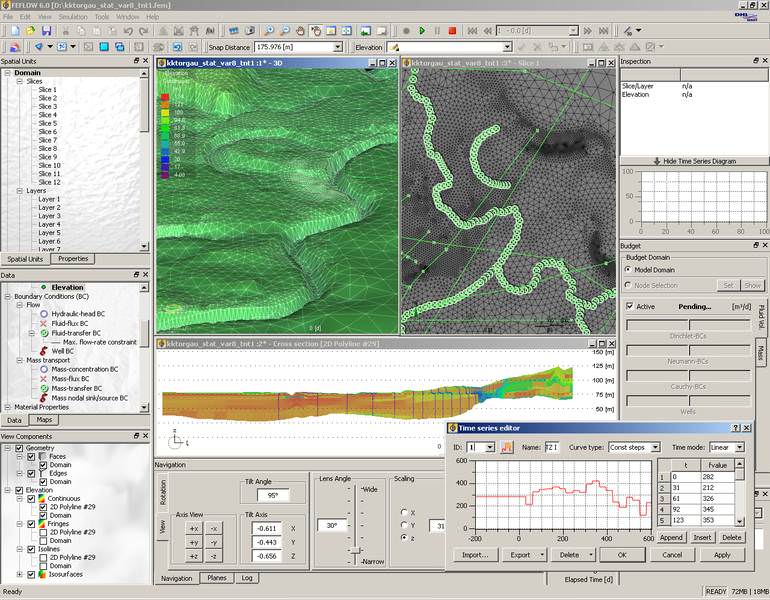Click the orange chart icon in Time series editor

click(x=507, y=447)
